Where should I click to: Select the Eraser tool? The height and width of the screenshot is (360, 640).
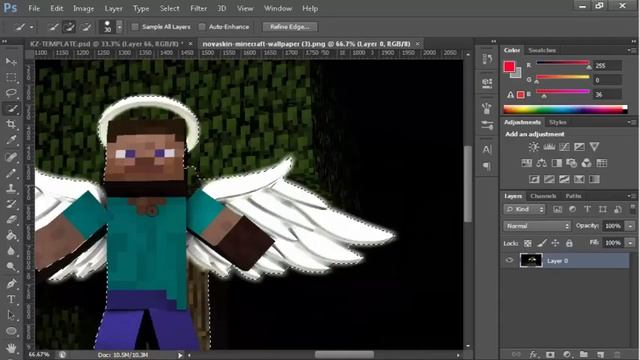(11, 220)
